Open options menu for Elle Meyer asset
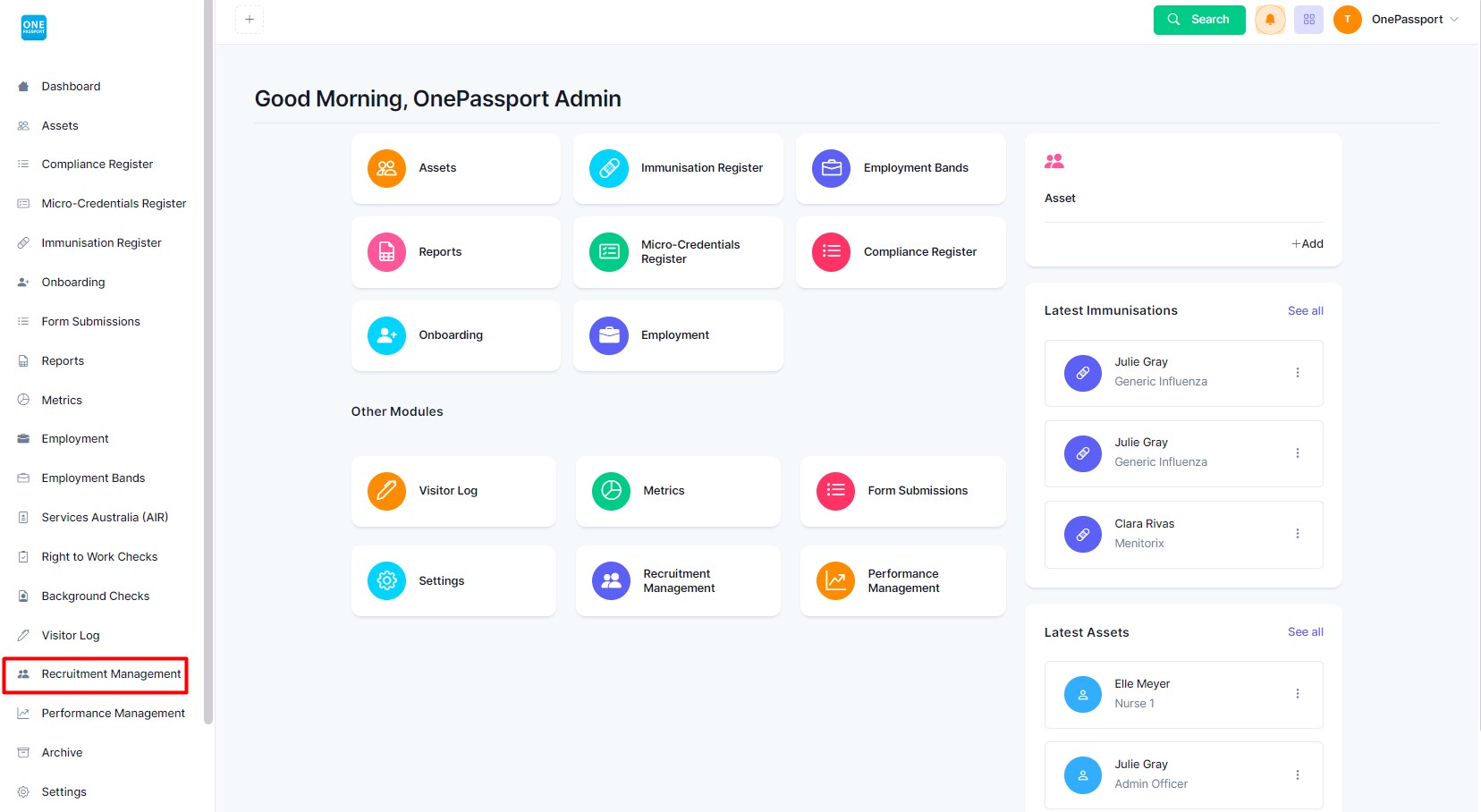This screenshot has height=812, width=1481. 1298,694
